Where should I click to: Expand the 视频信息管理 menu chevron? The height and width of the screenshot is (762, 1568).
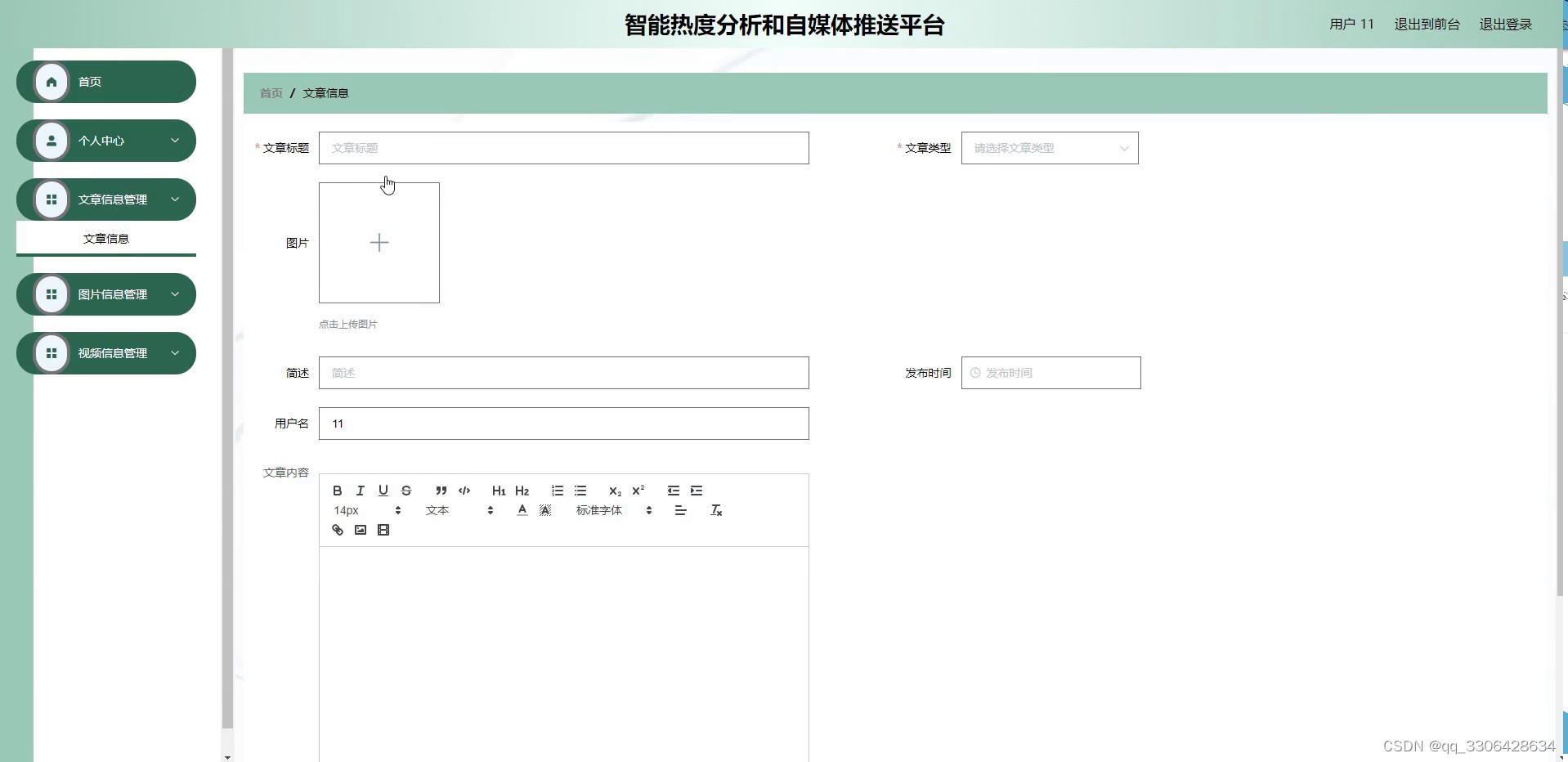pos(175,353)
